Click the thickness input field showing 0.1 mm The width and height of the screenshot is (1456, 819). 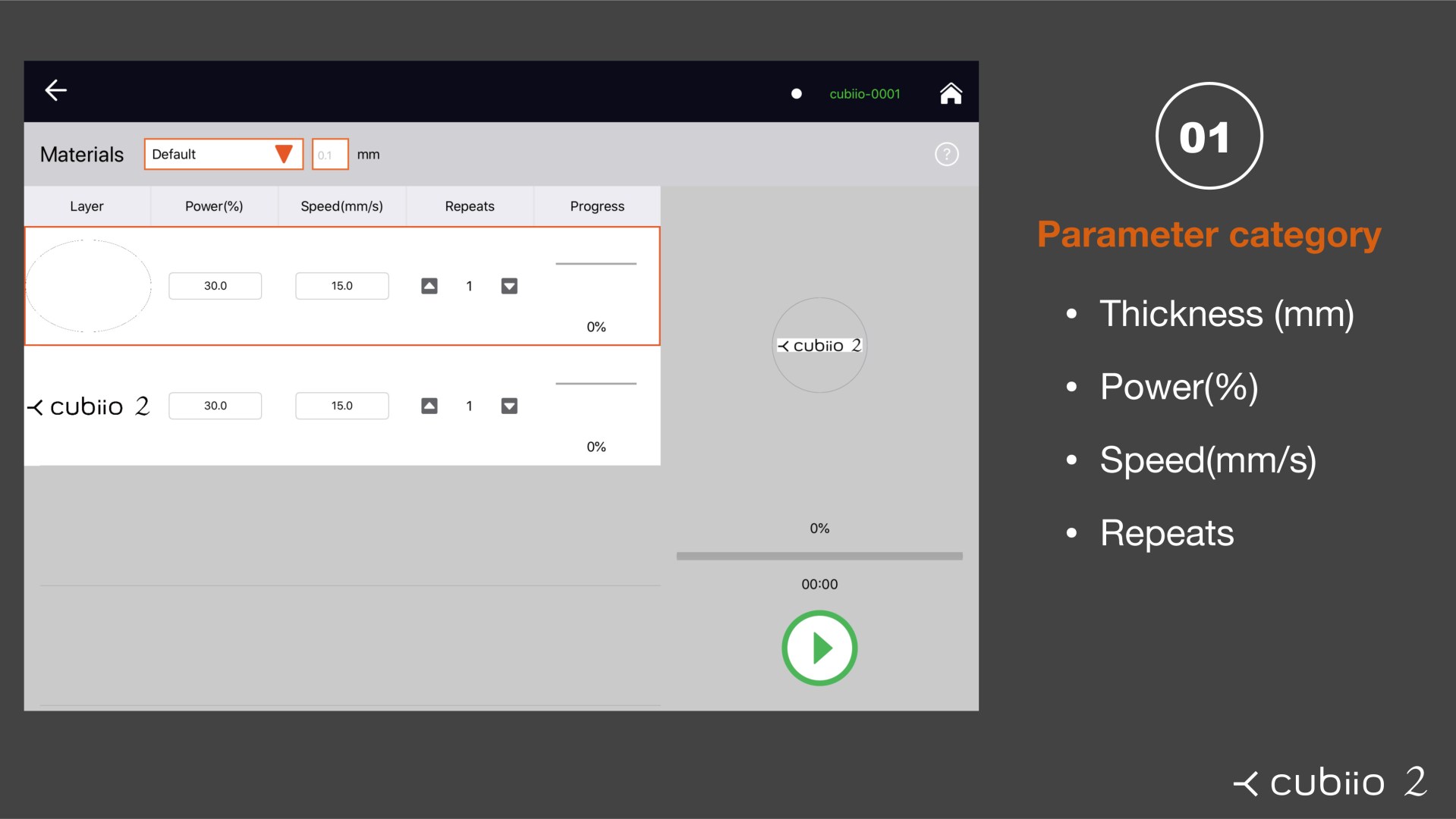coord(329,153)
